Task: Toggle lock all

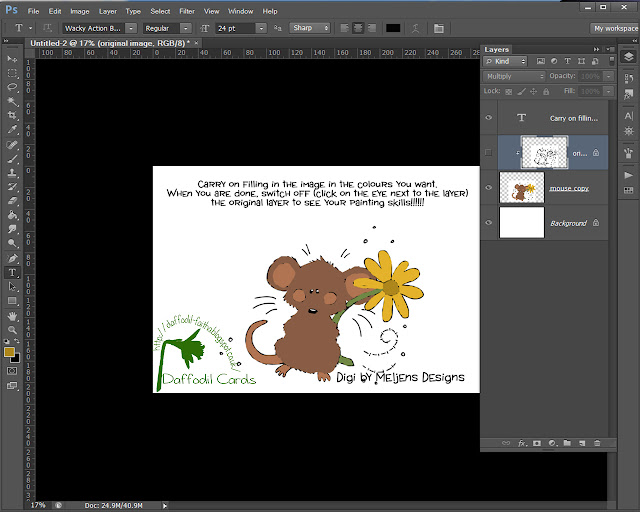Action: pyautogui.click(x=546, y=91)
